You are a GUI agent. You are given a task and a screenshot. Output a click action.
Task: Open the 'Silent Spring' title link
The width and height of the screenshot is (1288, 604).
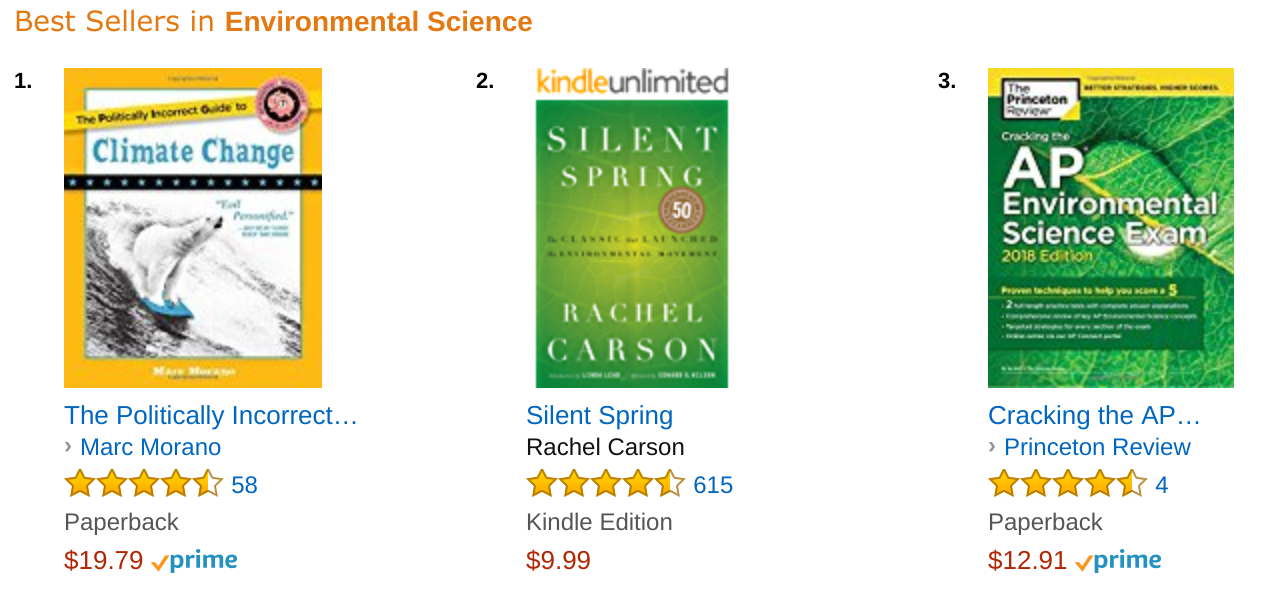pos(599,415)
